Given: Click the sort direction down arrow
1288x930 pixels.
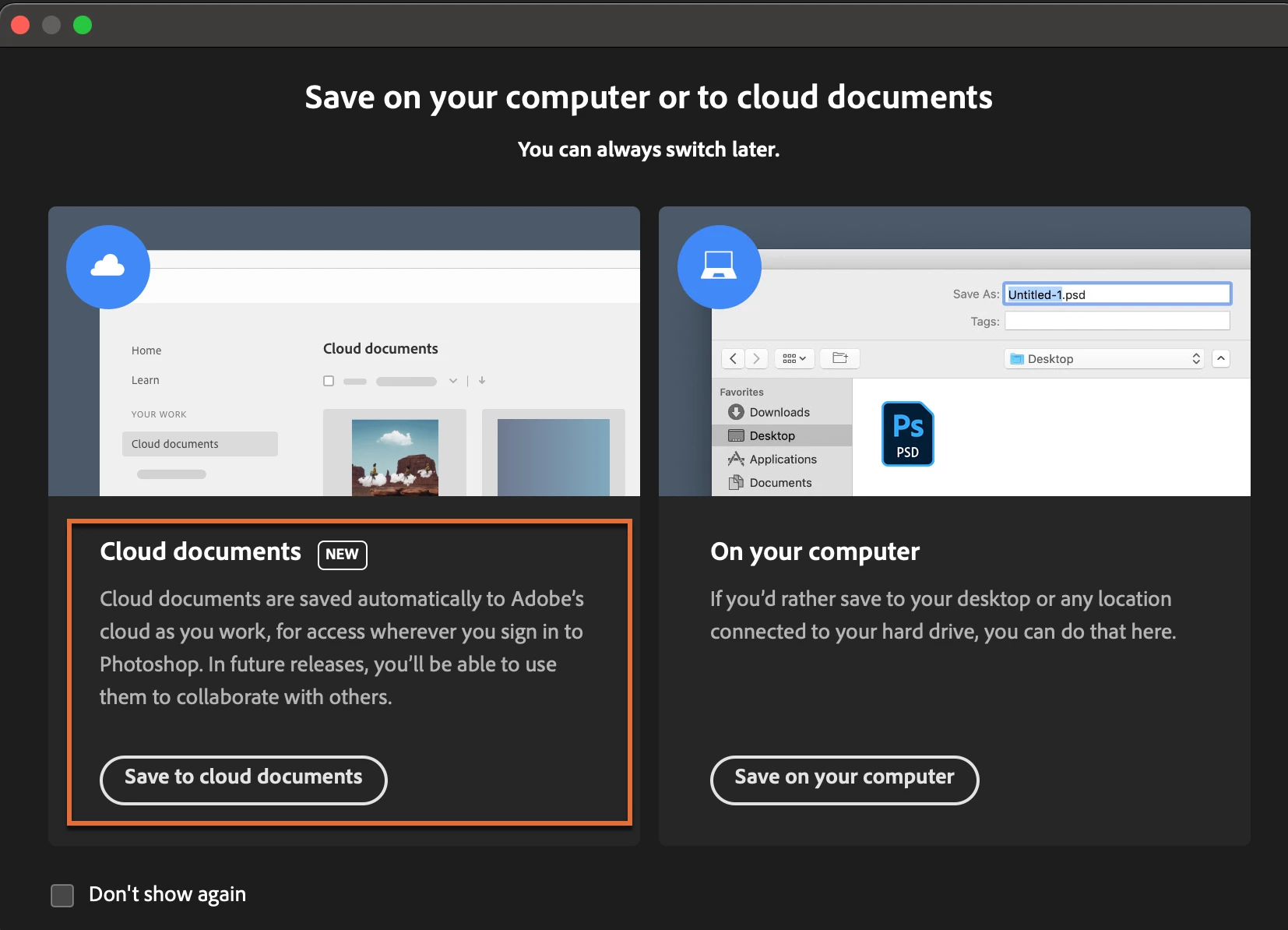Looking at the screenshot, I should click(x=482, y=381).
